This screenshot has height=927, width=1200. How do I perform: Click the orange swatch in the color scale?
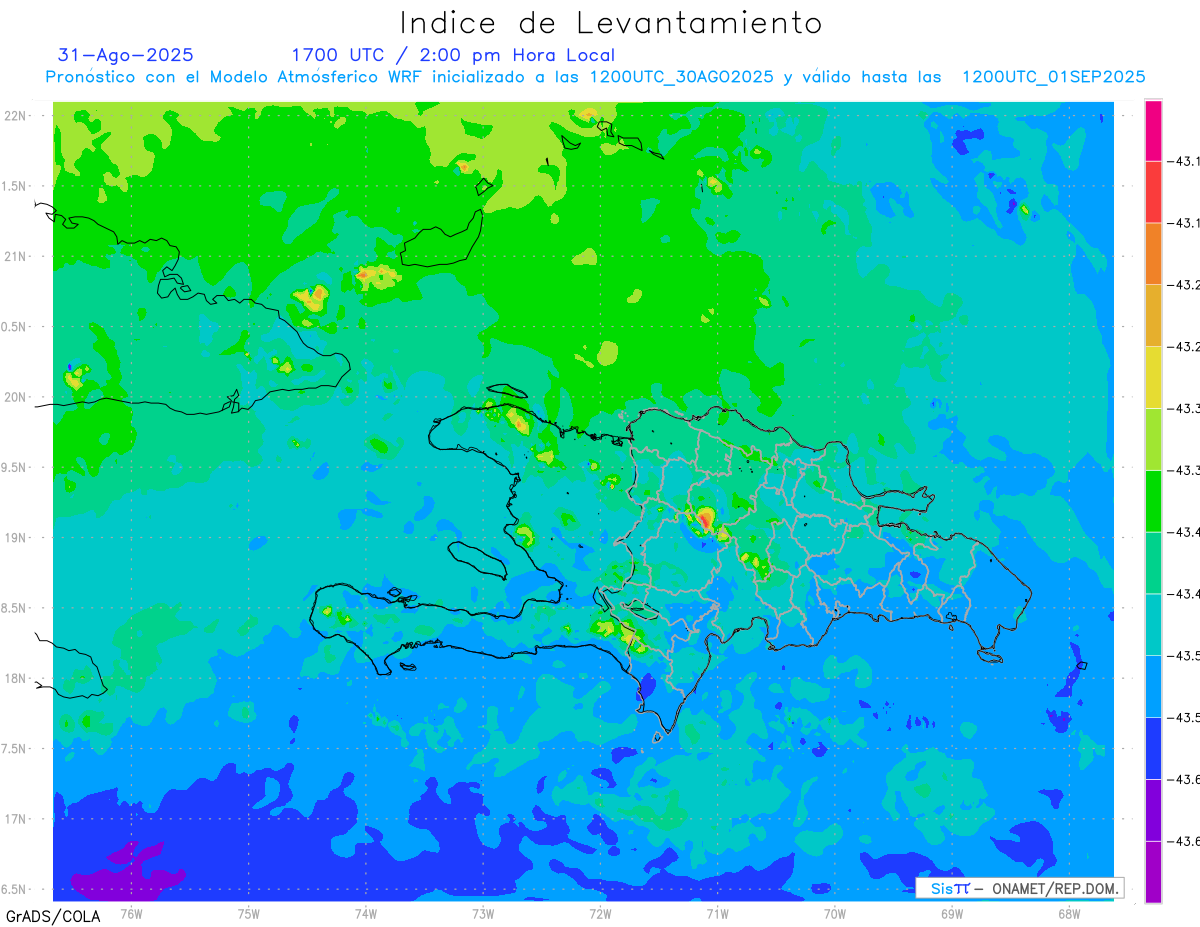pos(1153,254)
